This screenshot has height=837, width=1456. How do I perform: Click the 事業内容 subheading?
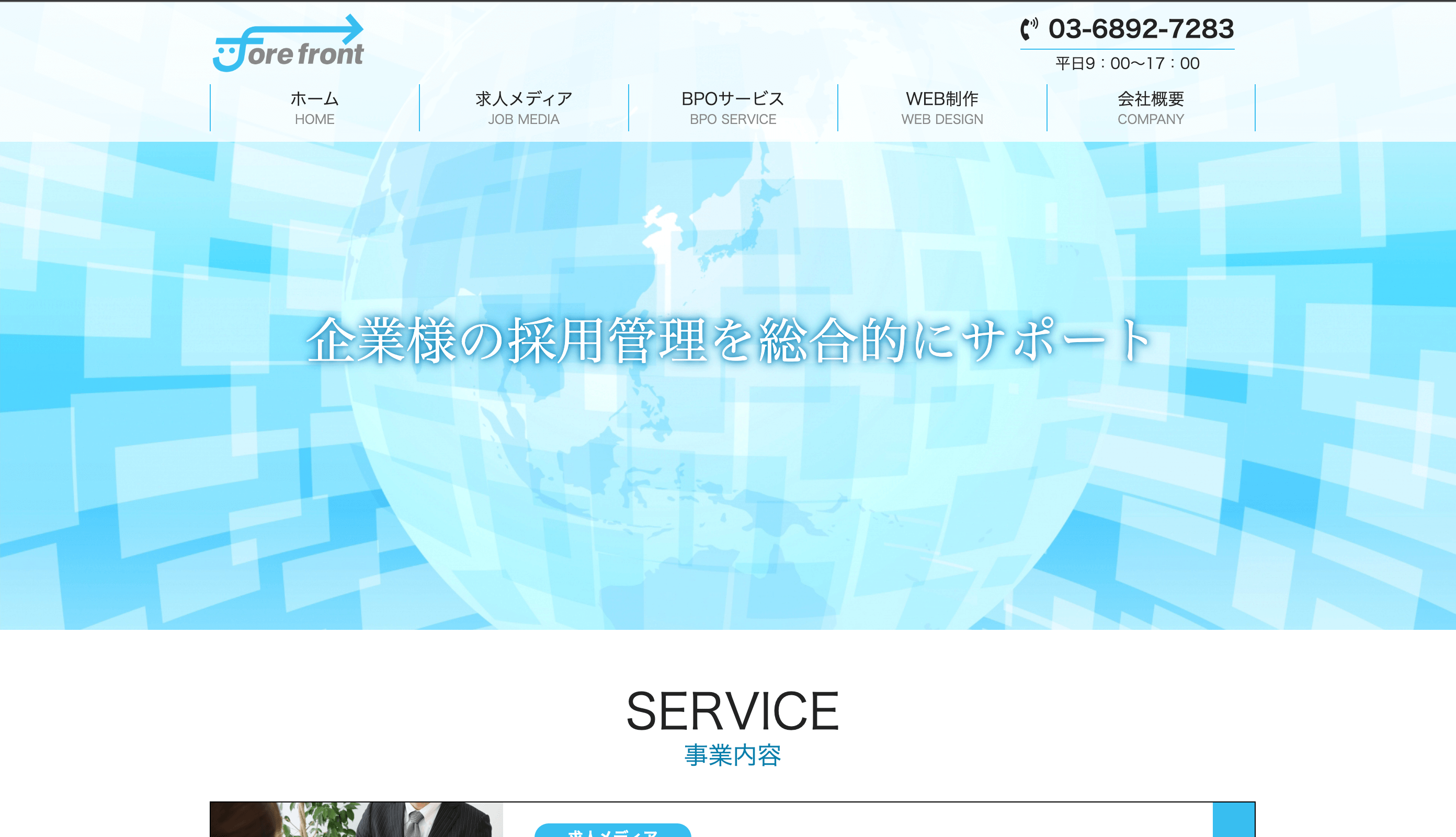pos(732,755)
